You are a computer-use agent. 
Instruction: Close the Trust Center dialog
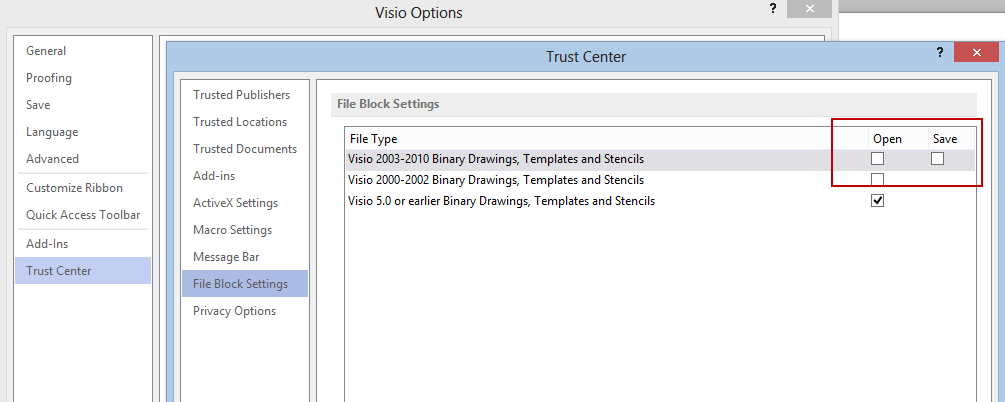(976, 53)
